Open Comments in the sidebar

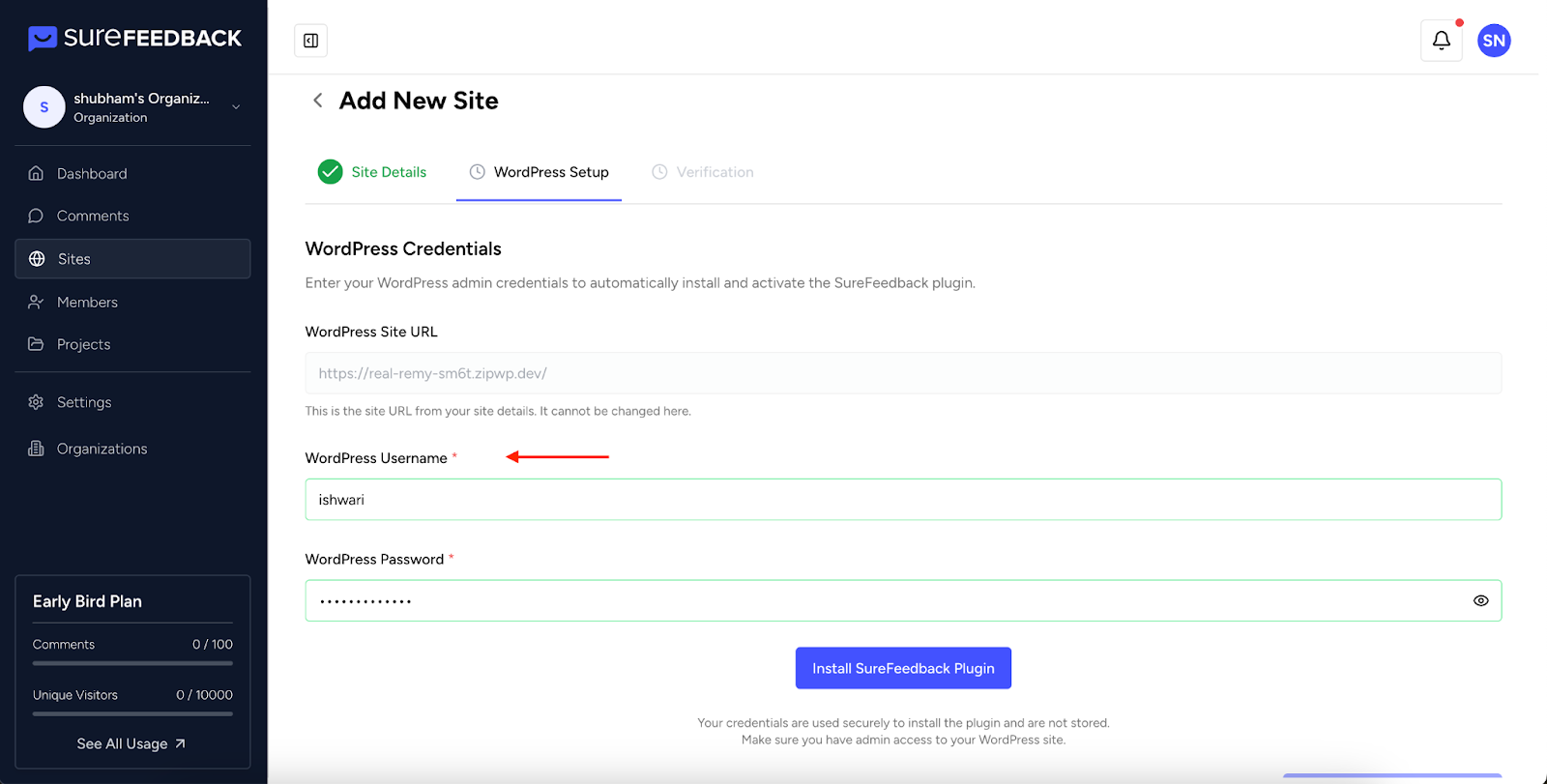click(x=93, y=217)
